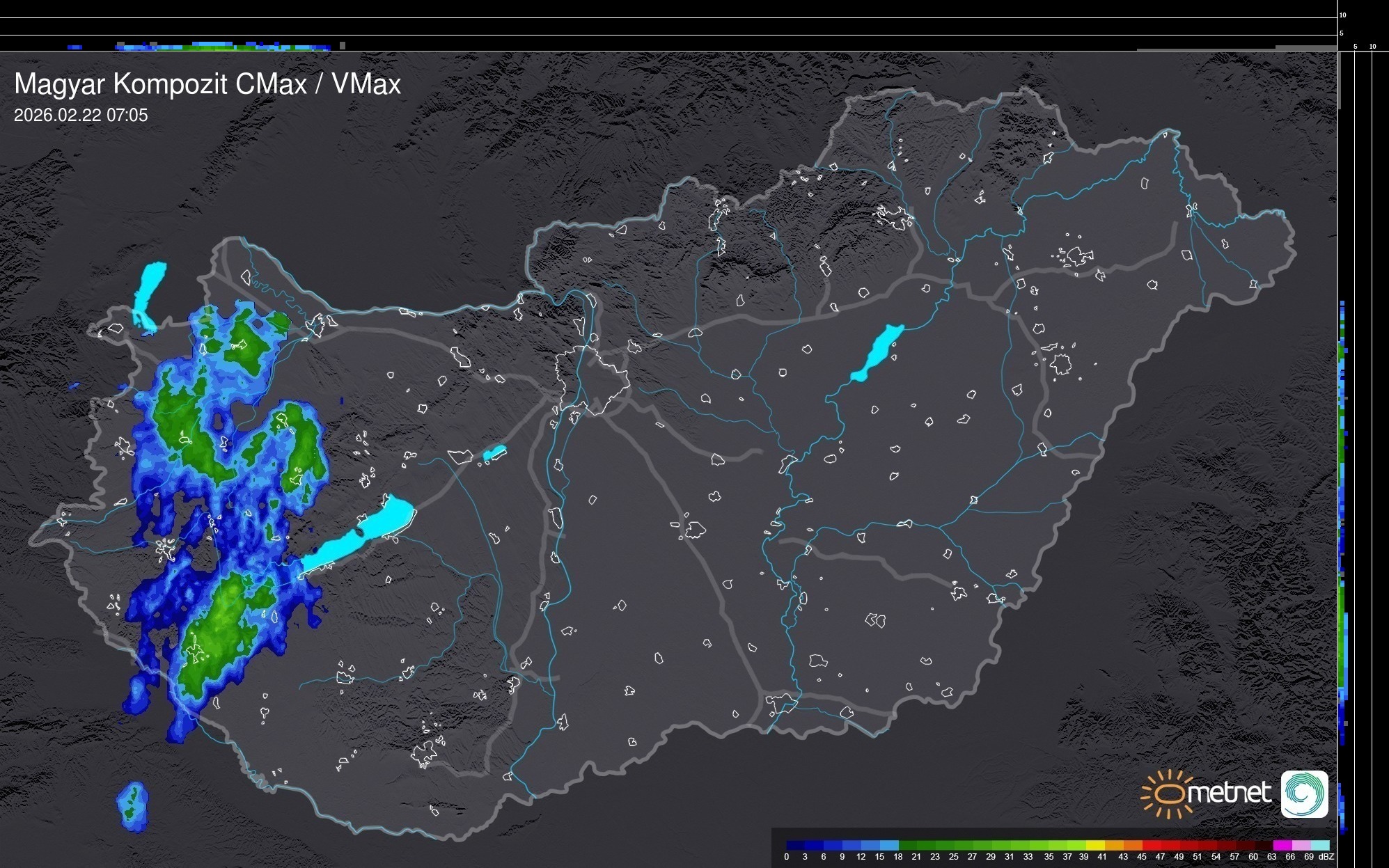
Task: Select the orange 43 dBZ swatch
Action: pyautogui.click(x=1133, y=845)
